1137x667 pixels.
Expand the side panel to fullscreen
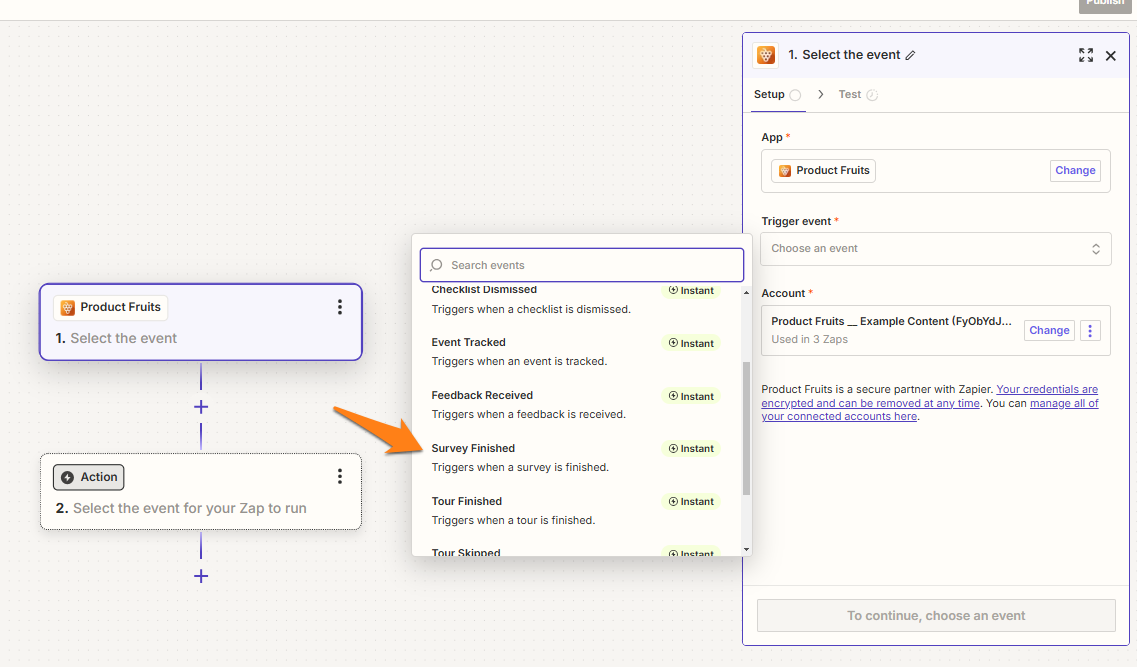[1086, 55]
